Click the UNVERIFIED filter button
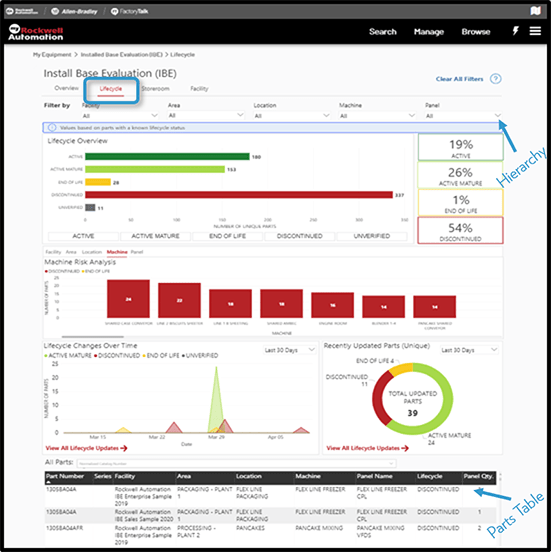The height and width of the screenshot is (552, 551). click(372, 236)
